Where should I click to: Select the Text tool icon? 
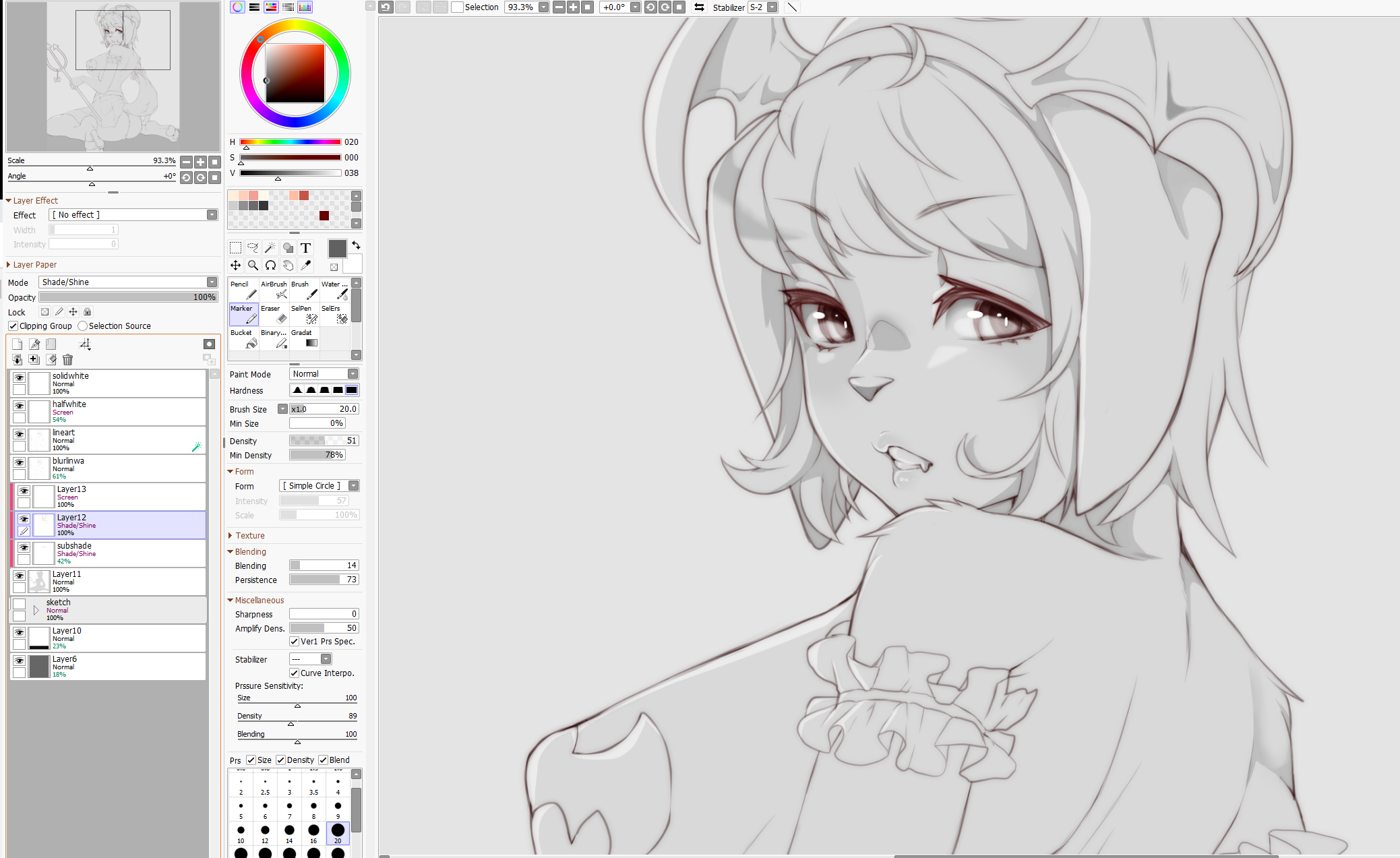305,248
